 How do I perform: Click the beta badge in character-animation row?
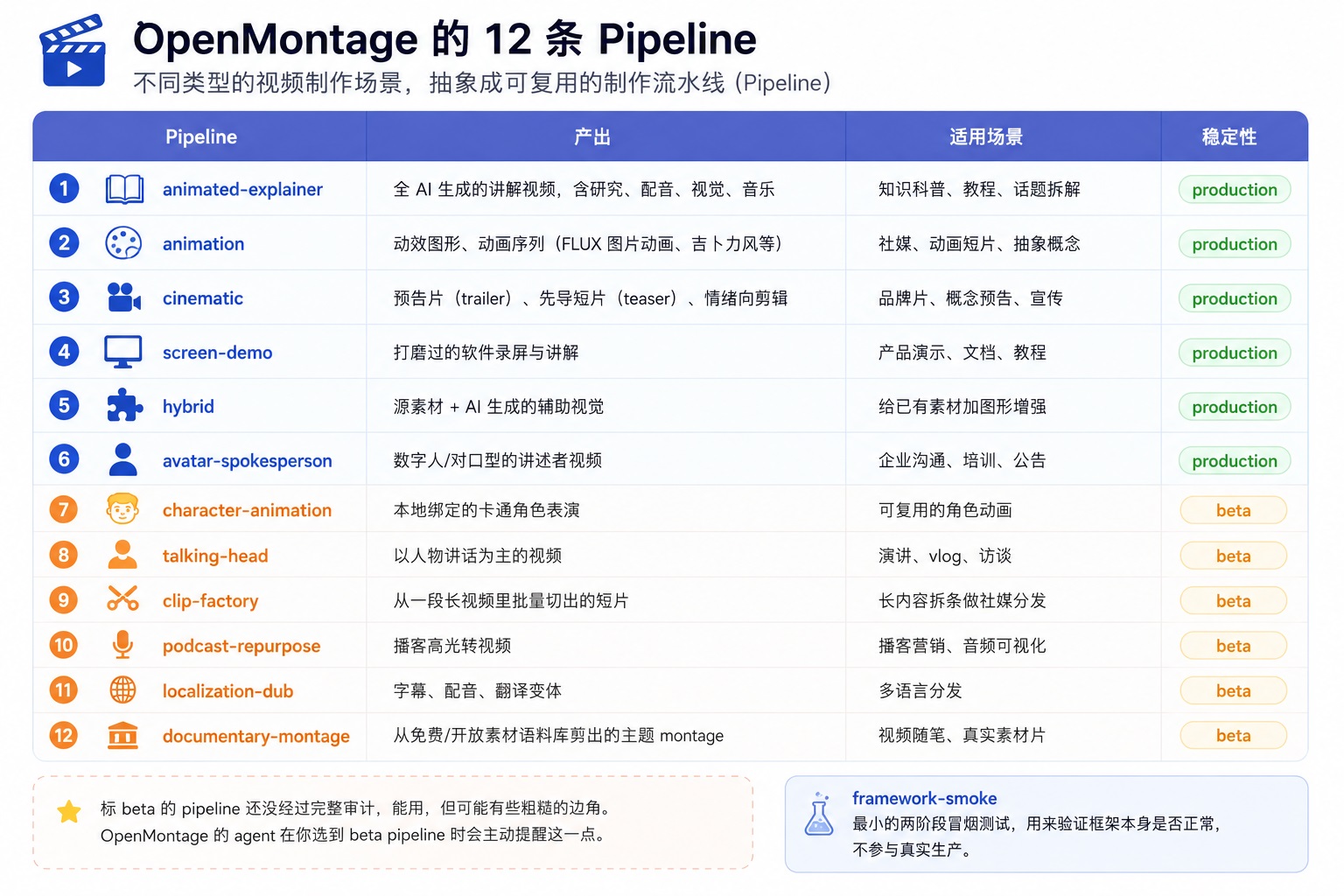(x=1233, y=510)
